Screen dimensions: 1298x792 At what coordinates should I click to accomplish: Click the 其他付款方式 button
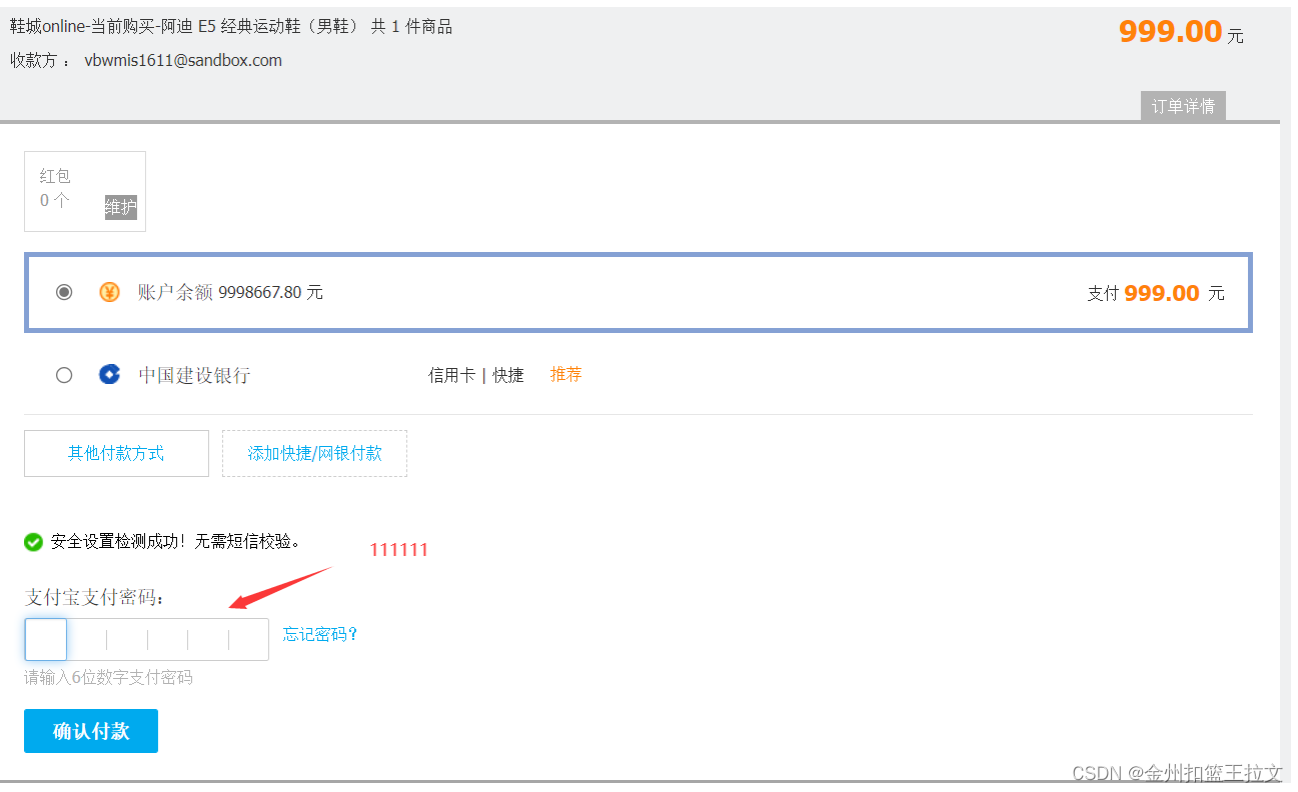coord(116,453)
